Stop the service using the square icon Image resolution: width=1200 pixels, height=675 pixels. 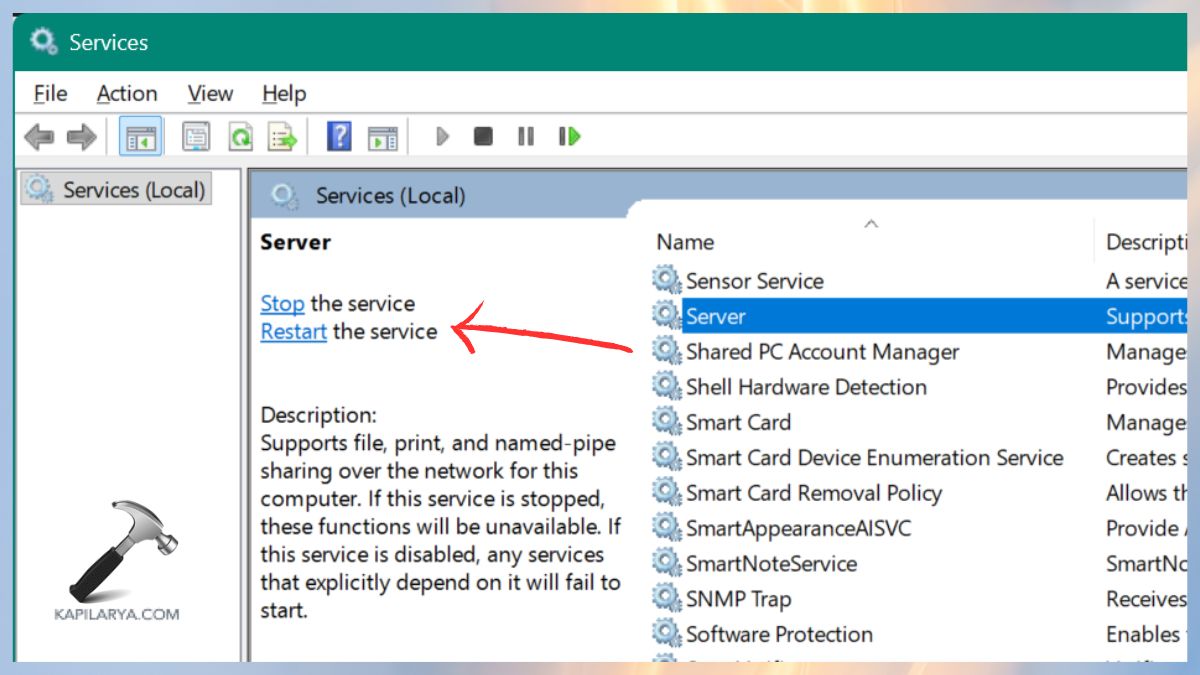pos(483,136)
